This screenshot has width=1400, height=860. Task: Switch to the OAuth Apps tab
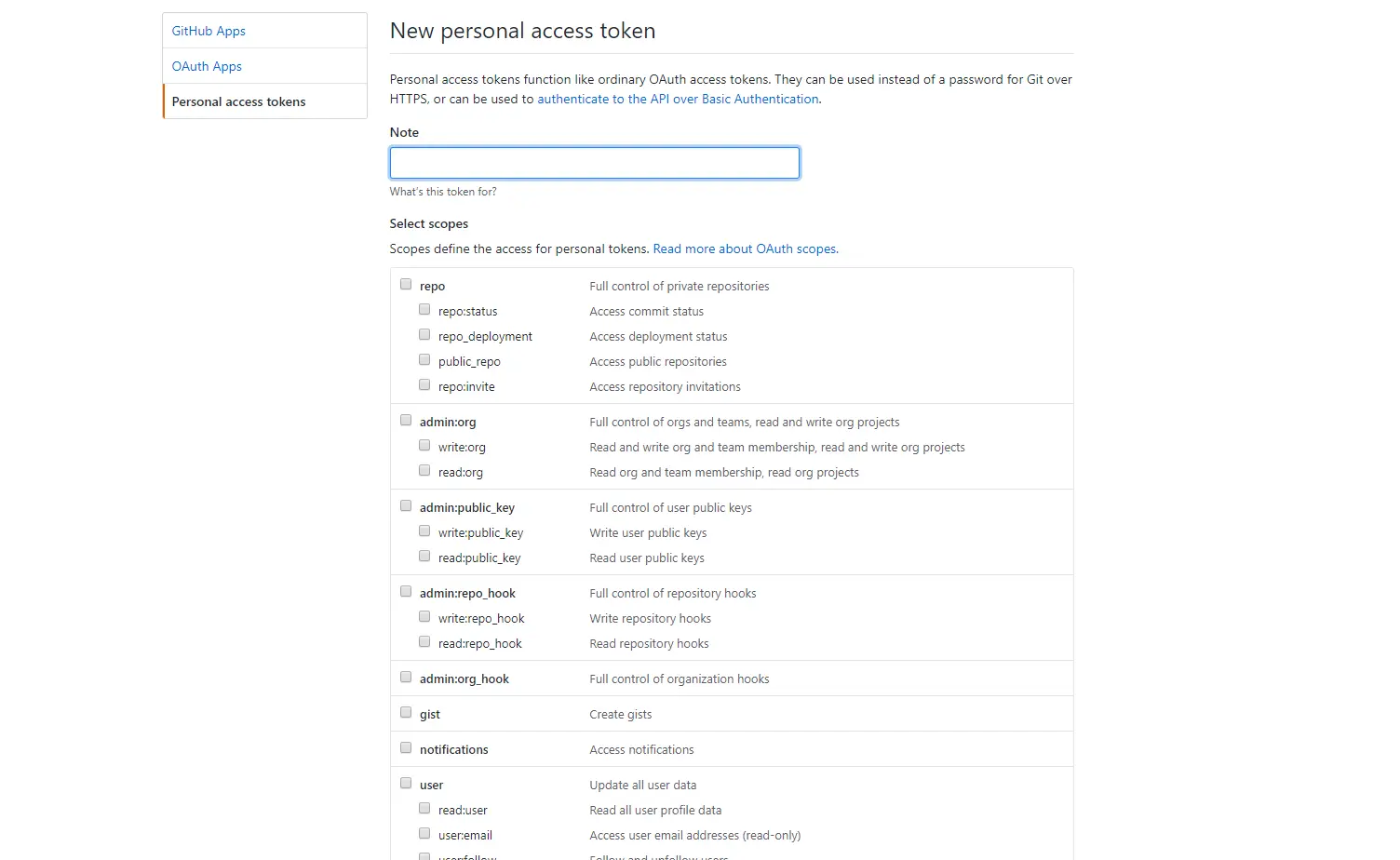(207, 66)
